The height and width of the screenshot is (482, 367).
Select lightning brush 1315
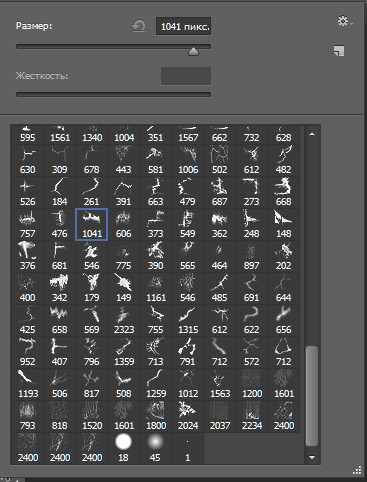188,321
